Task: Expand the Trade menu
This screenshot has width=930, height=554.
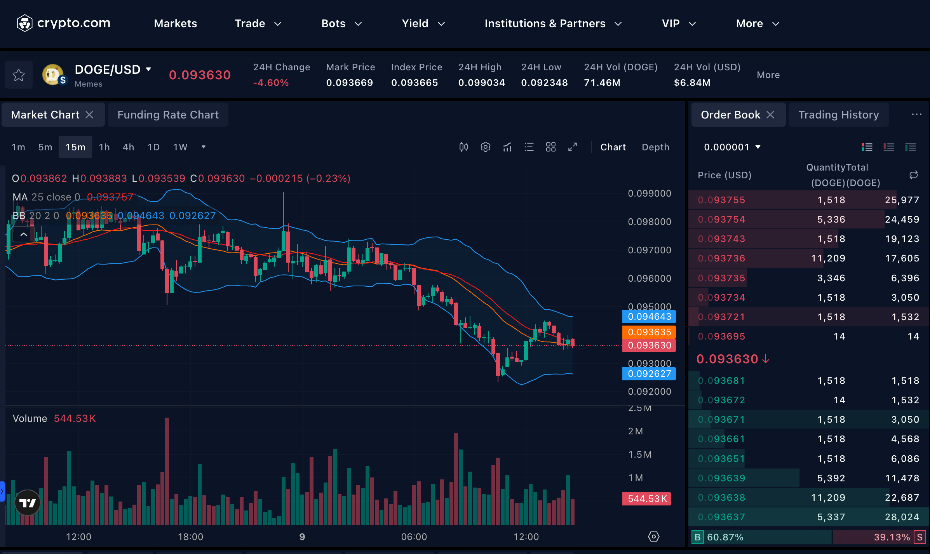Action: [258, 23]
